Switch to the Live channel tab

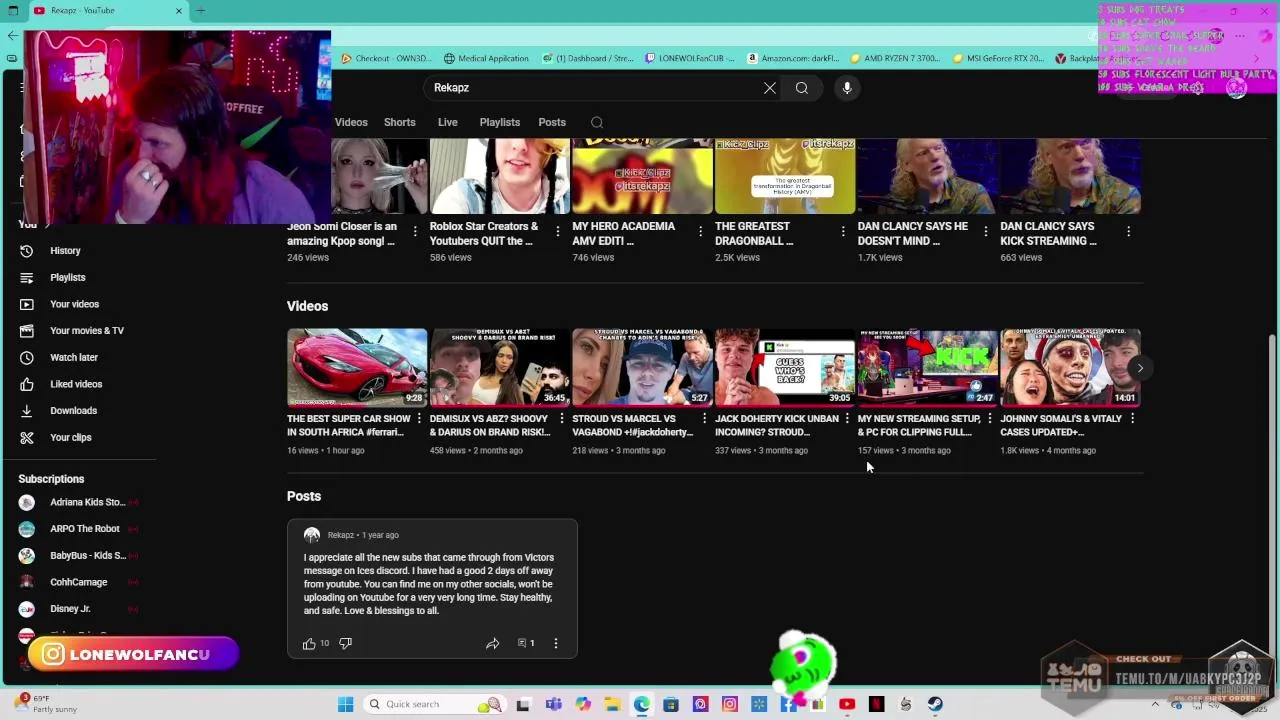(447, 122)
